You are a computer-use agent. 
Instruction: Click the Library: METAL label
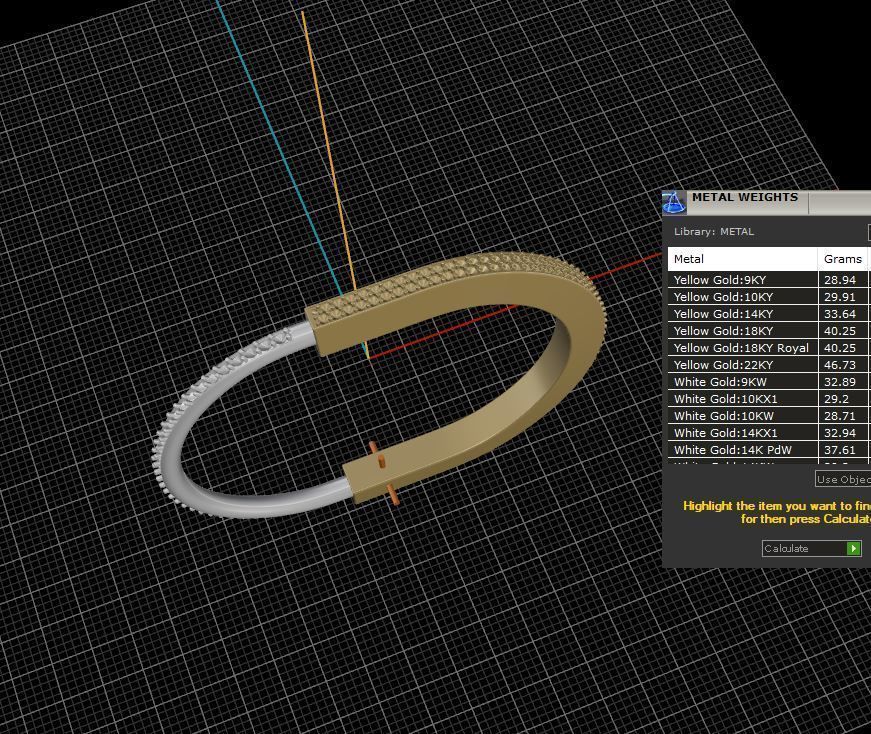[714, 232]
